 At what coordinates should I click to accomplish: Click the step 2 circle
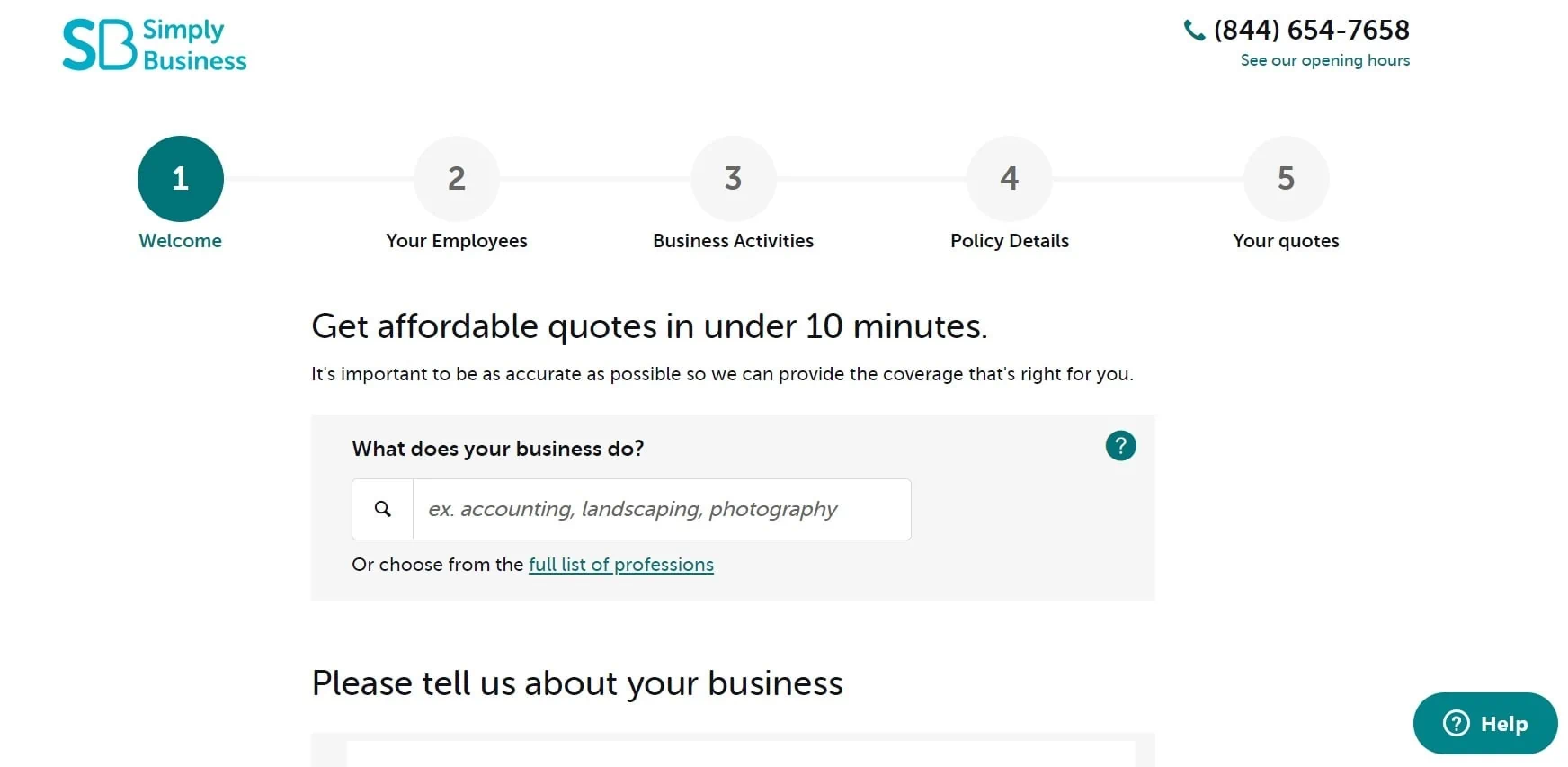click(457, 179)
